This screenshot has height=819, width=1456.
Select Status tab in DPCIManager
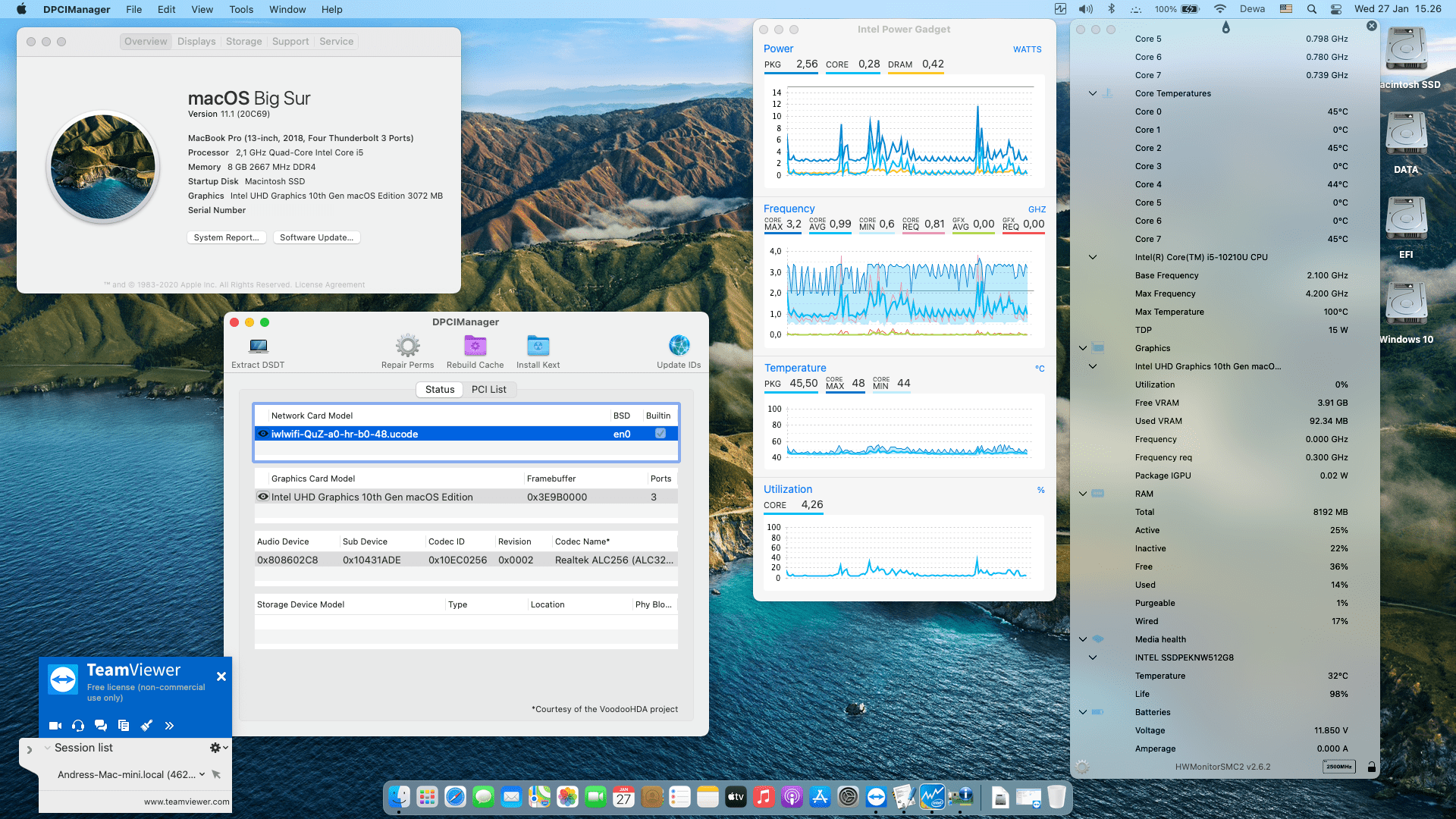point(440,389)
